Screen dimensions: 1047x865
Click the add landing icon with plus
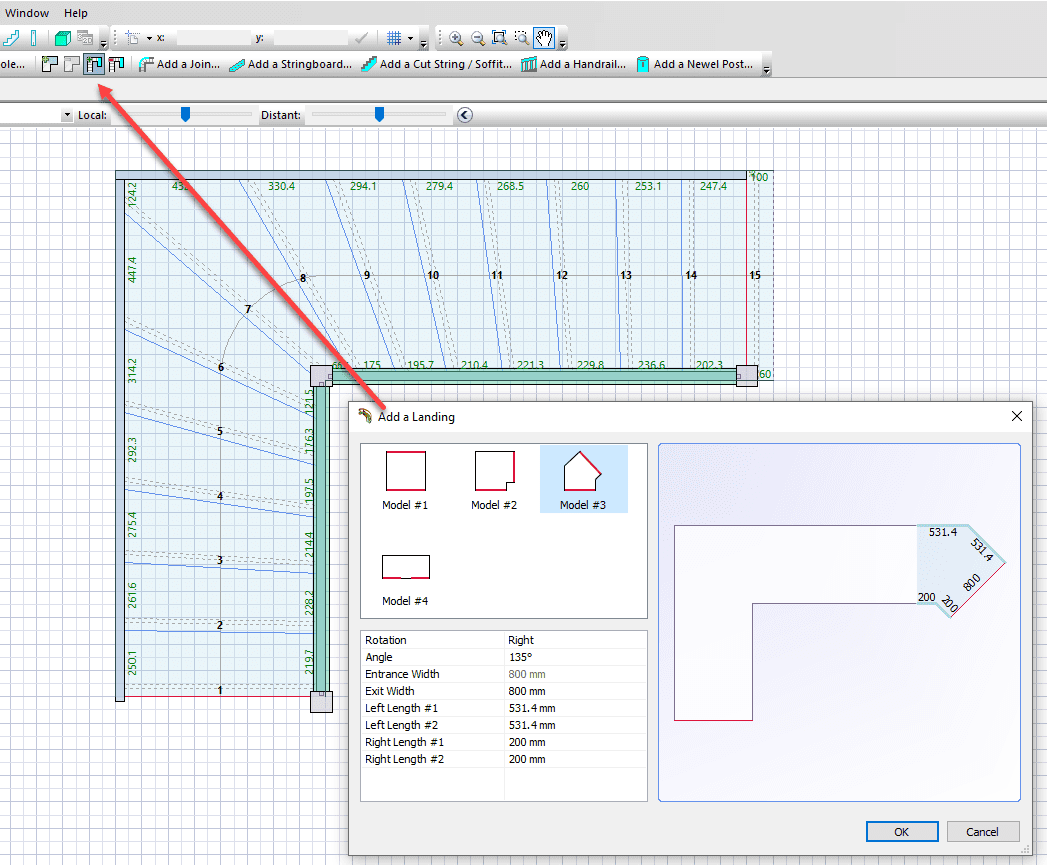click(49, 64)
